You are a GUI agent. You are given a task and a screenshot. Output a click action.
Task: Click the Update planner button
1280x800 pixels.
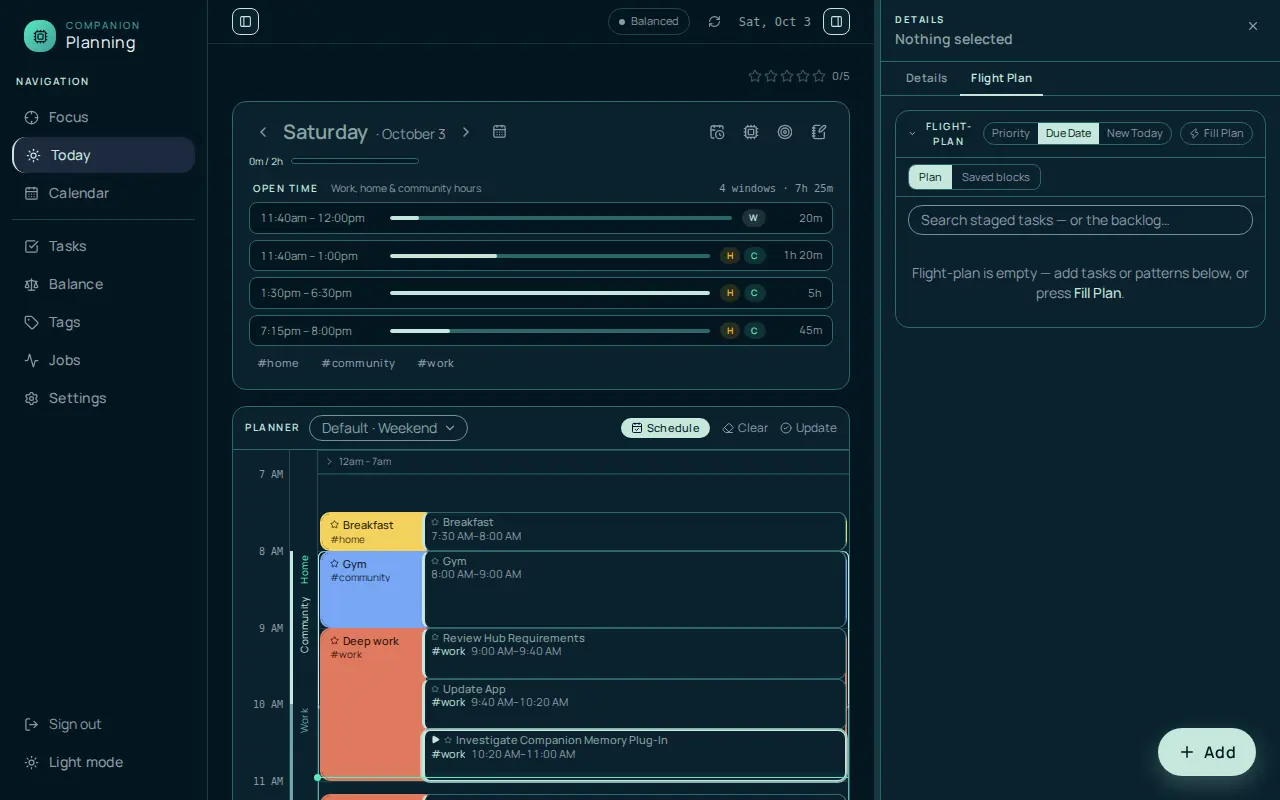tap(808, 428)
